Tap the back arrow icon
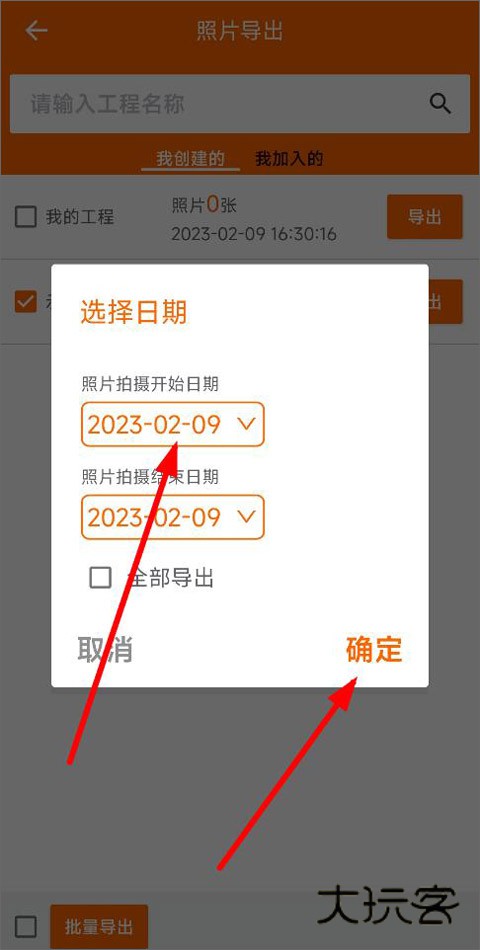Viewport: 480px width, 950px height. pyautogui.click(x=36, y=30)
